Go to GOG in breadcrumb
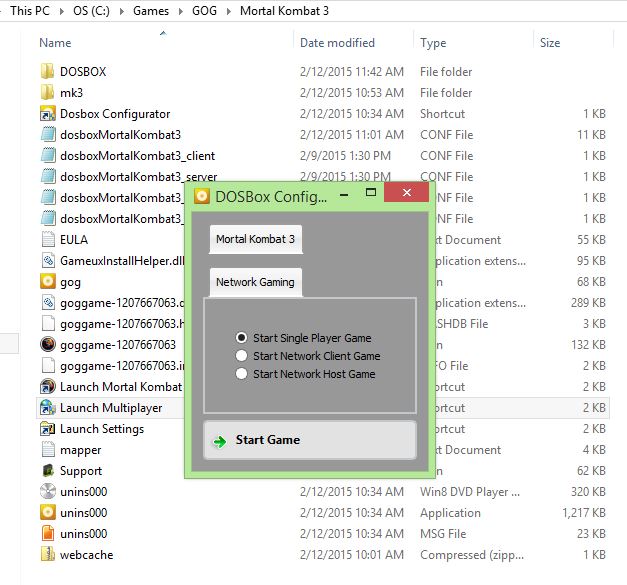The width and height of the screenshot is (627, 585). pos(204,11)
